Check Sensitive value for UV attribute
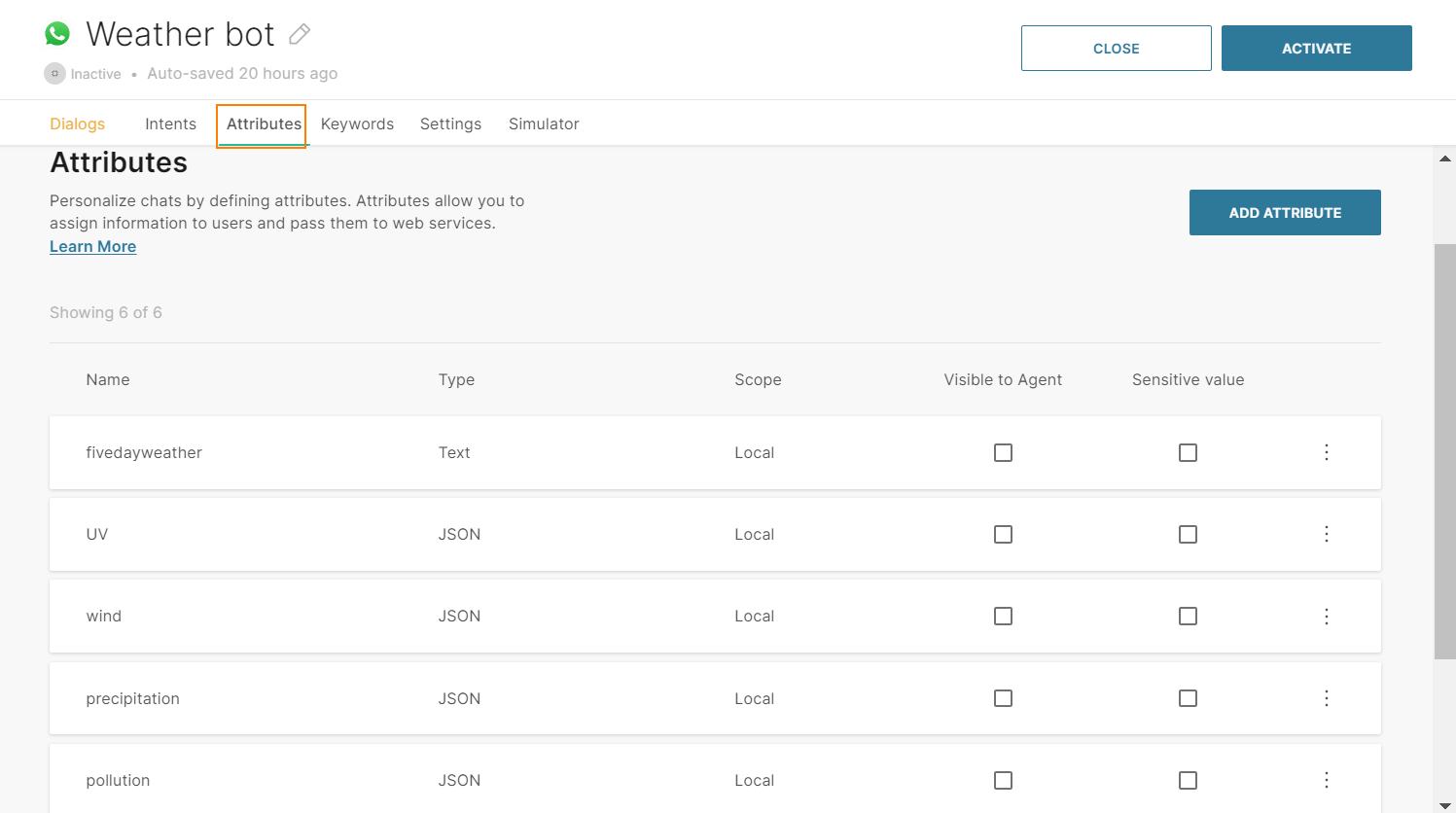Viewport: 1456px width, 813px height. (x=1188, y=534)
